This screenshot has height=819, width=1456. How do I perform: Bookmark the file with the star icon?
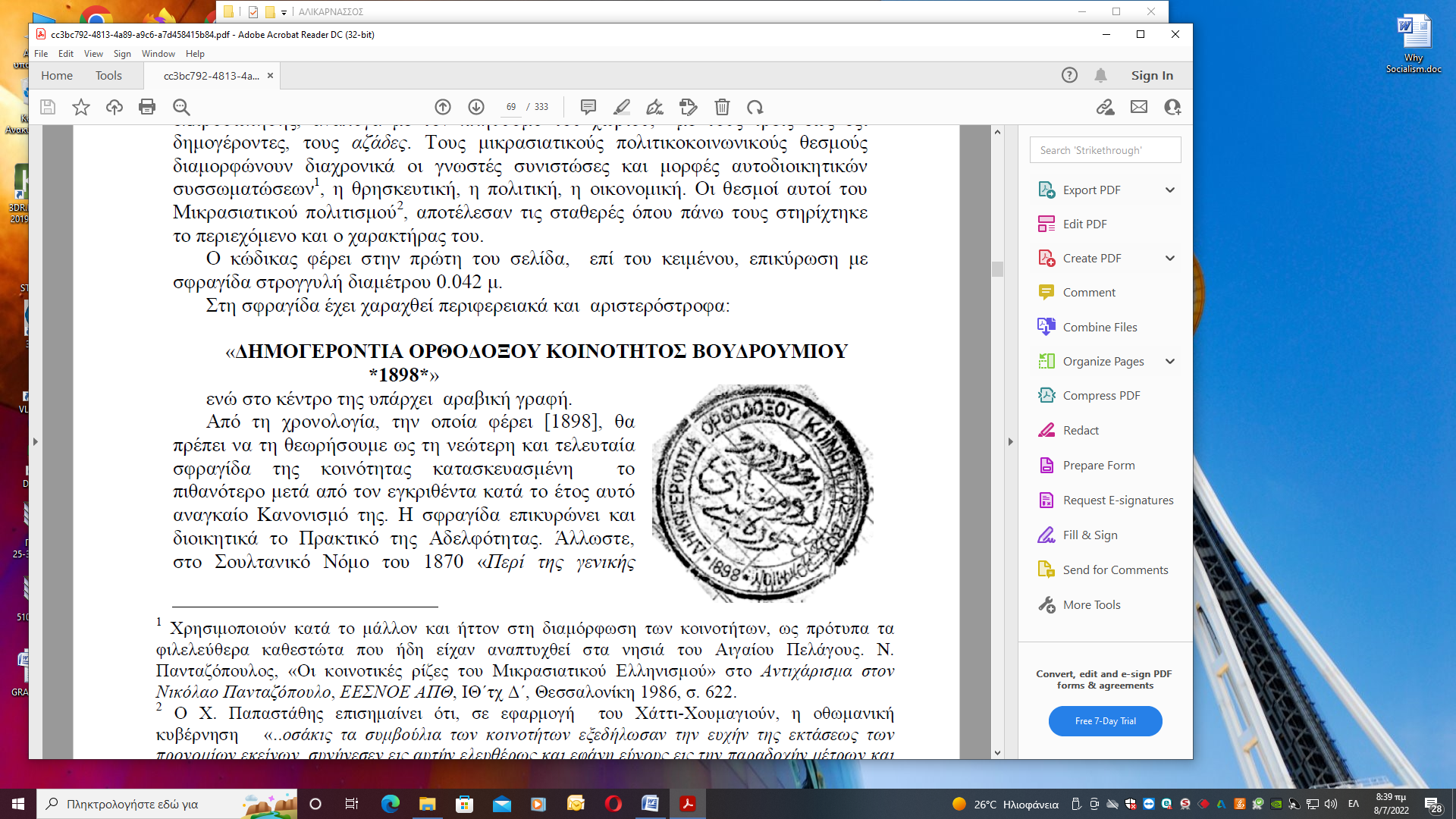[81, 107]
